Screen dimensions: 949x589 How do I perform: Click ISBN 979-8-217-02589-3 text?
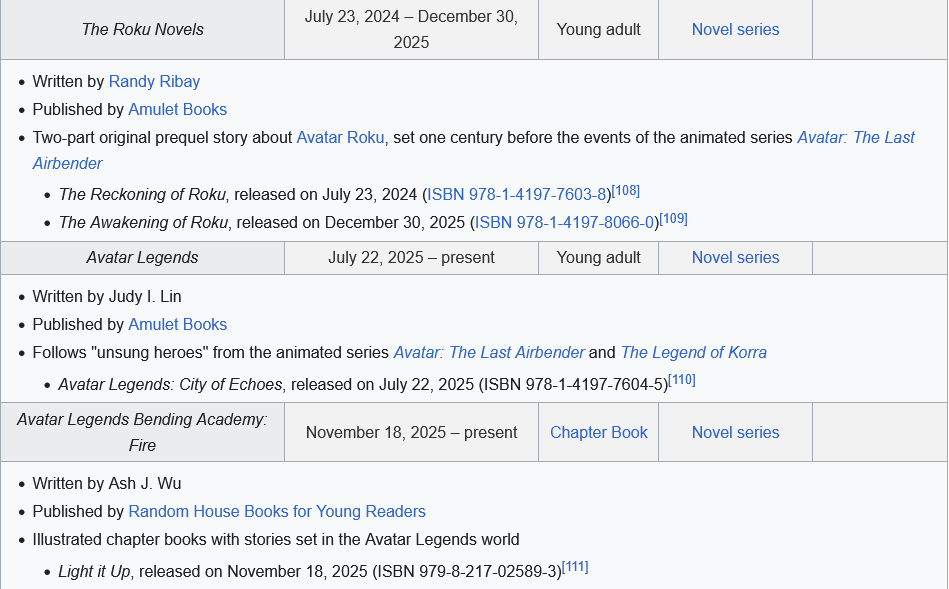[467, 571]
